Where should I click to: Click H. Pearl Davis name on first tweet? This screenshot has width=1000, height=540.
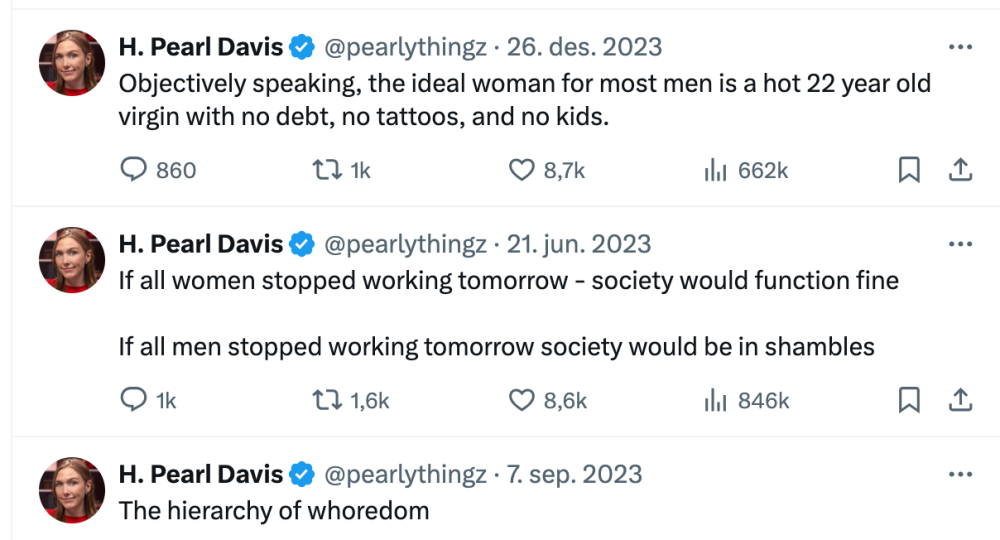[200, 47]
